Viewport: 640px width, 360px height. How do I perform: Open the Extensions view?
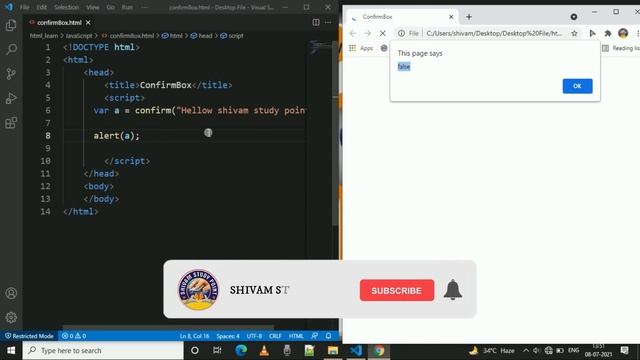point(11,122)
